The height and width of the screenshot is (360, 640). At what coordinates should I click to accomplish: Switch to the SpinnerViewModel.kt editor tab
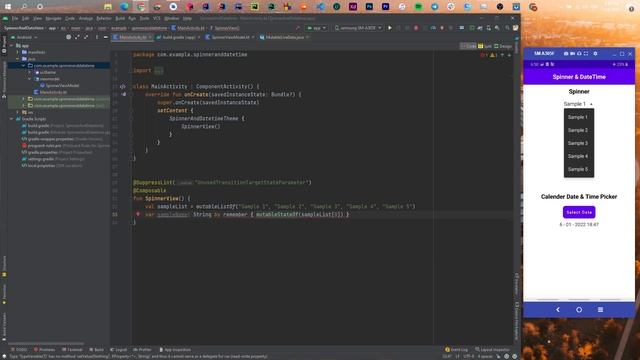pyautogui.click(x=230, y=37)
